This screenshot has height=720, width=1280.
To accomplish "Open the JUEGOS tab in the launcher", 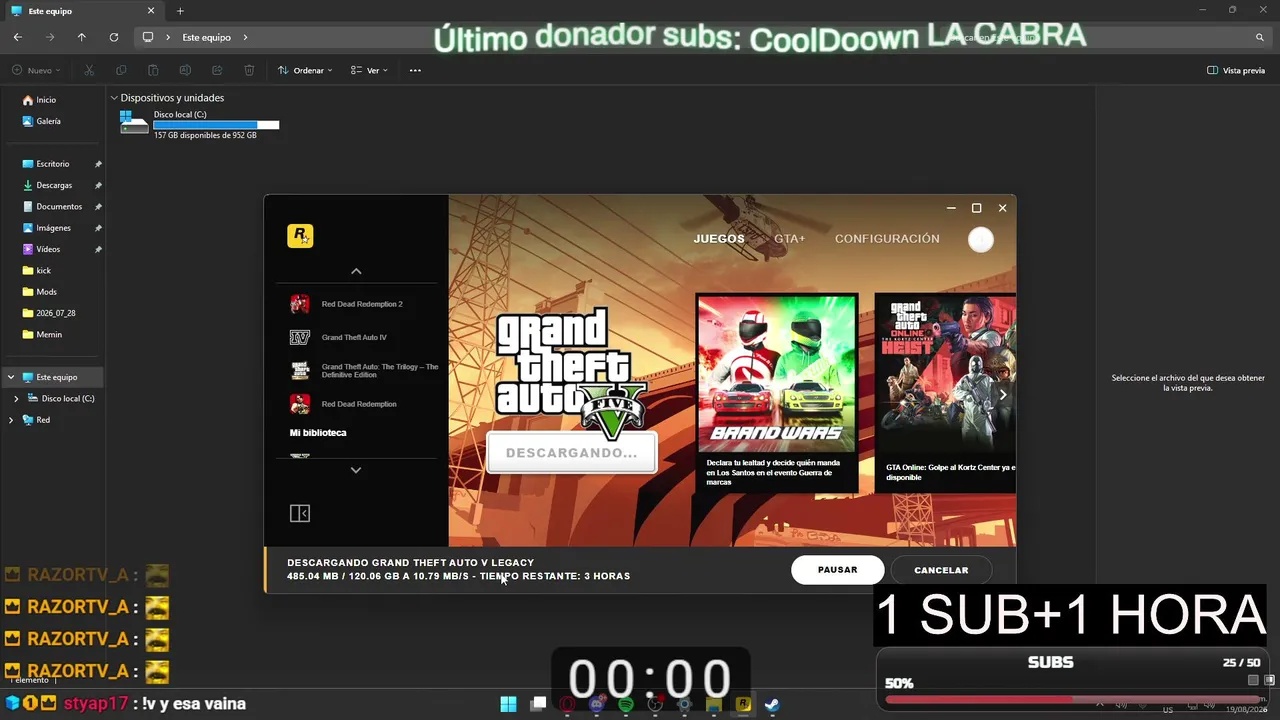I will pos(719,239).
